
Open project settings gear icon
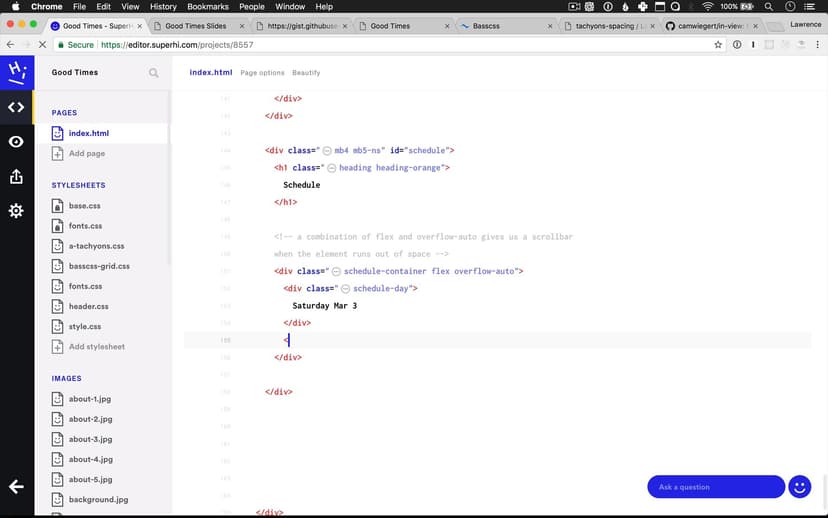(16, 211)
